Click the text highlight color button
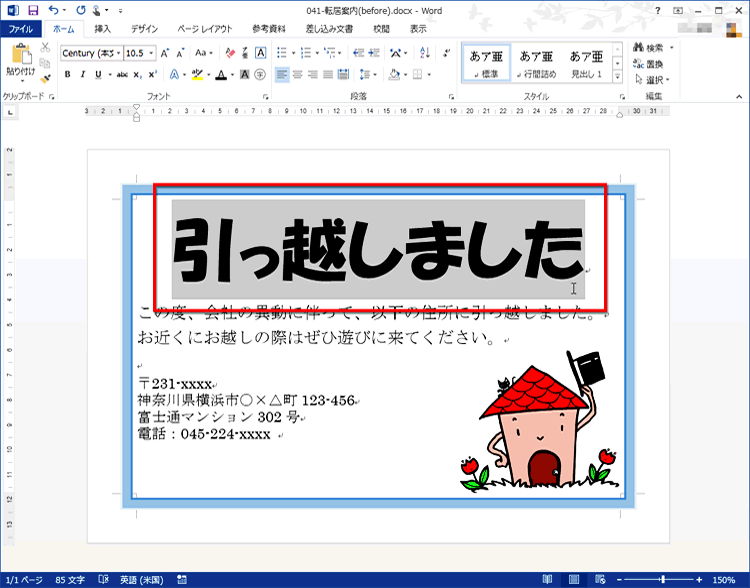 click(x=197, y=75)
